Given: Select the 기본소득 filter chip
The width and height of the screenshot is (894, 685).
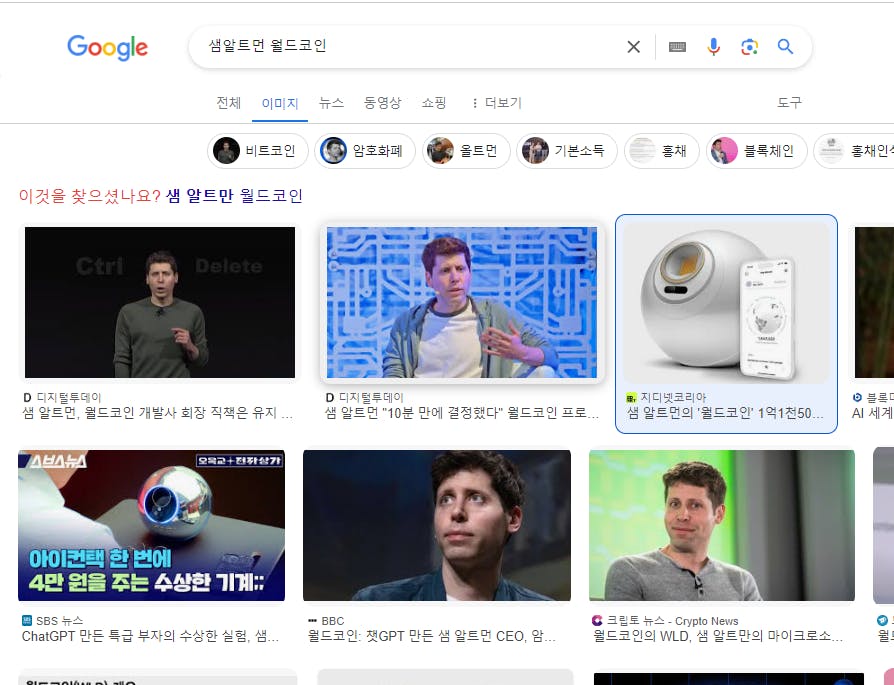Looking at the screenshot, I should tap(567, 151).
